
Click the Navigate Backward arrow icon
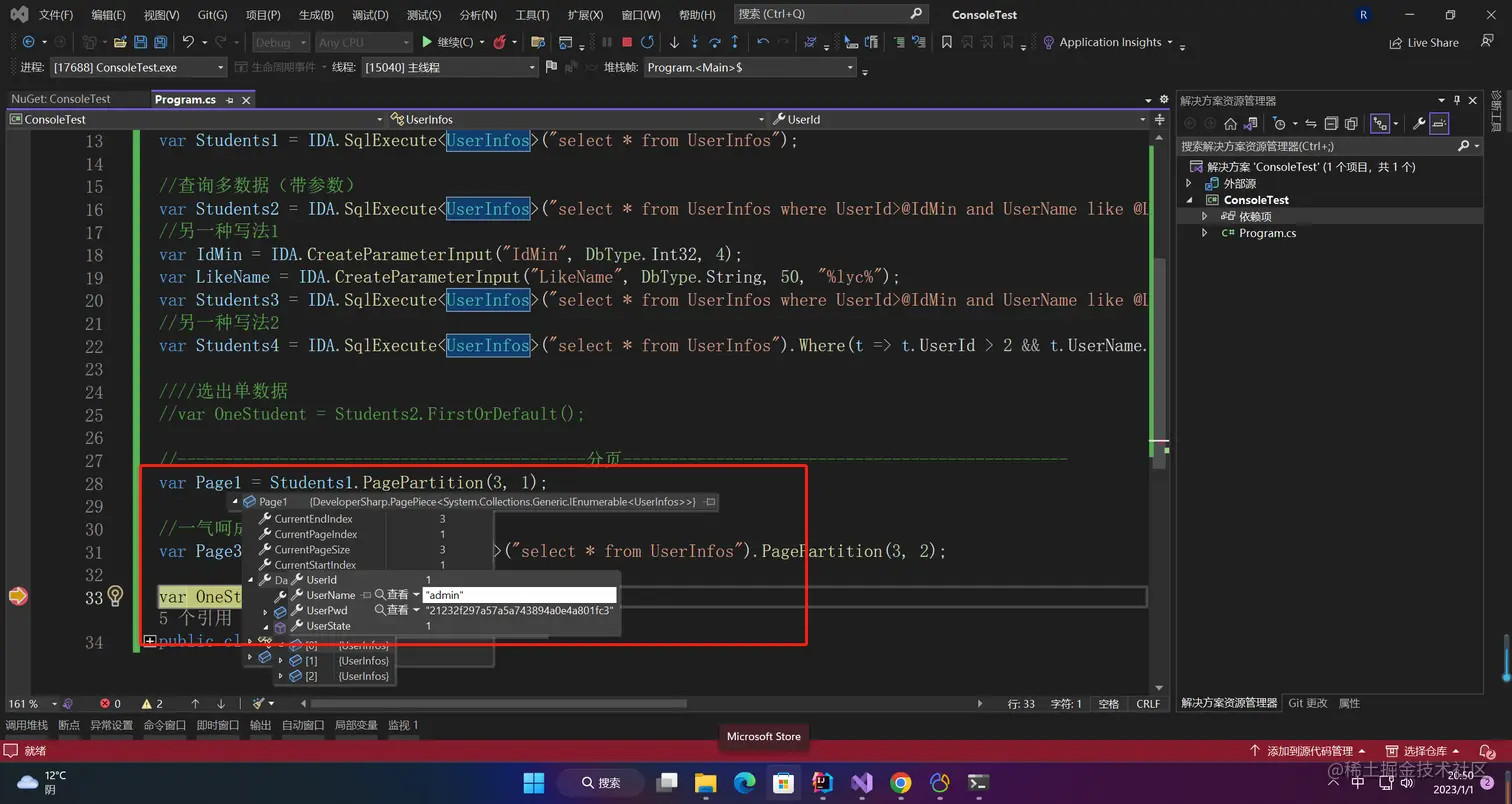click(28, 42)
